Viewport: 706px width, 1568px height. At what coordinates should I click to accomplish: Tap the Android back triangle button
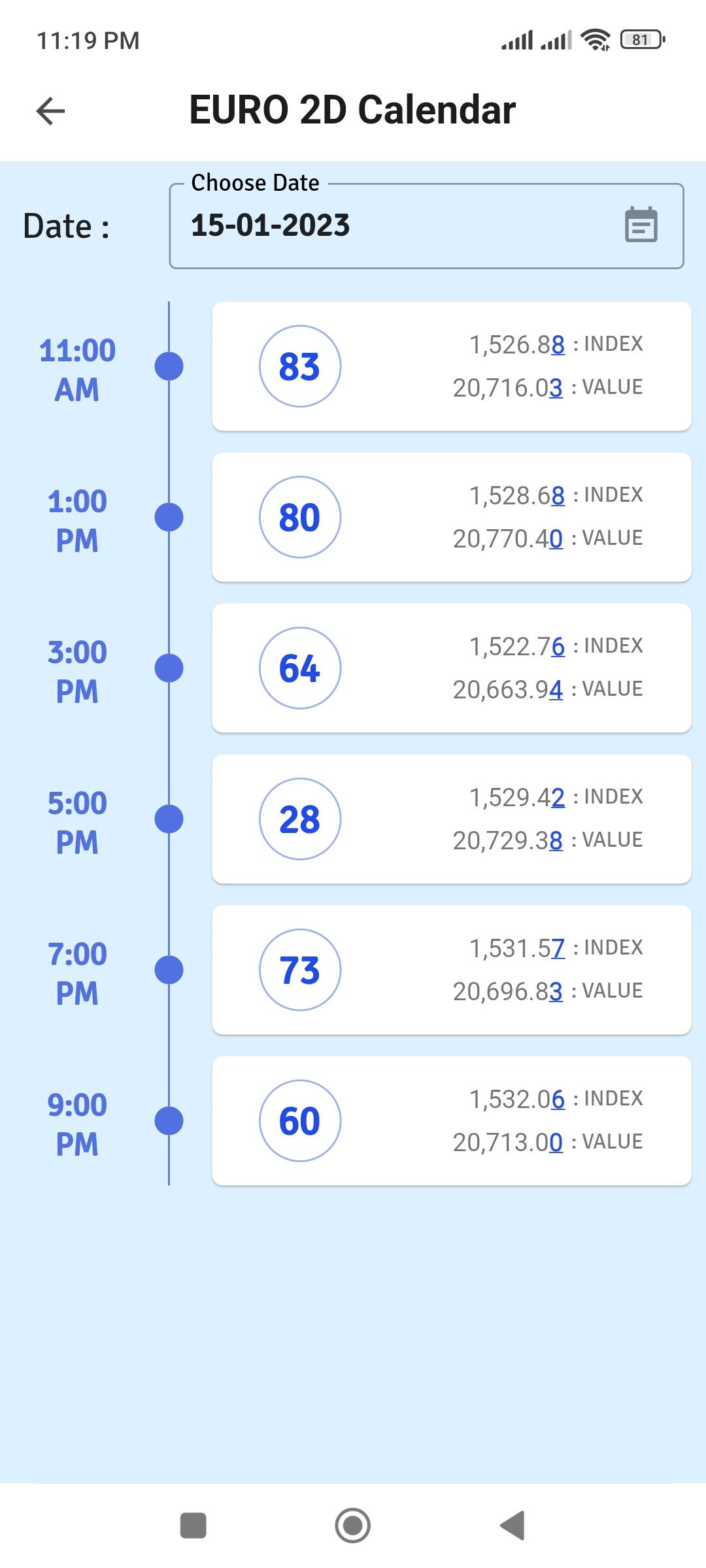coord(513,1526)
